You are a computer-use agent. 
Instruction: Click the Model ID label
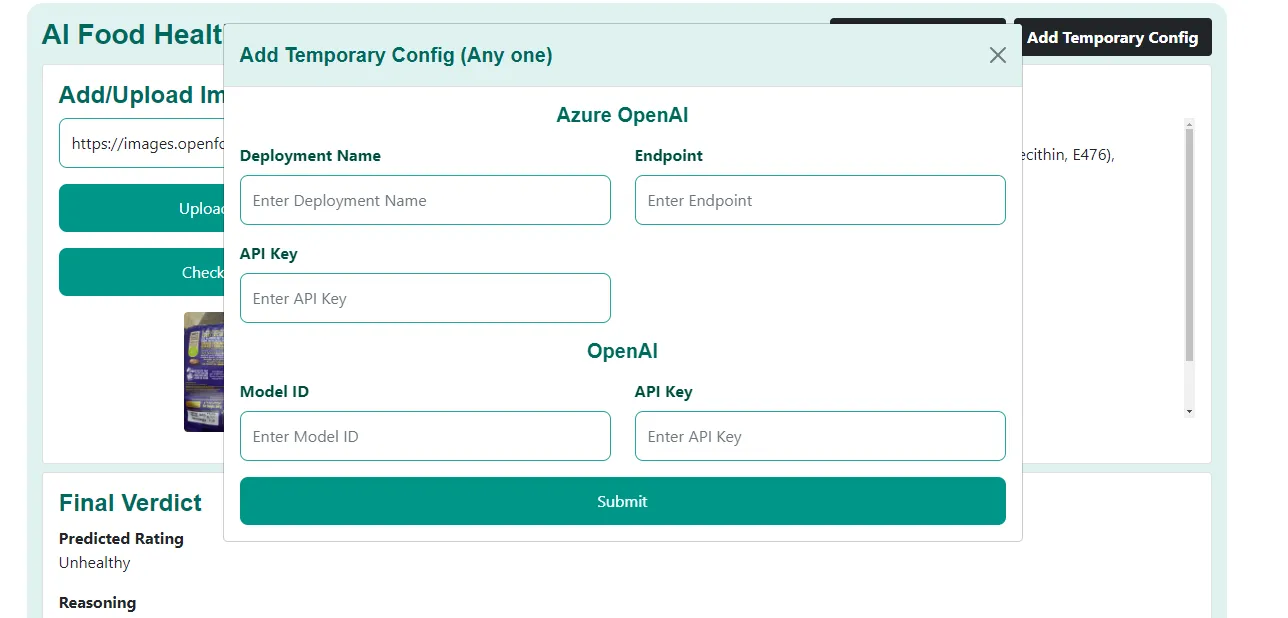(274, 392)
